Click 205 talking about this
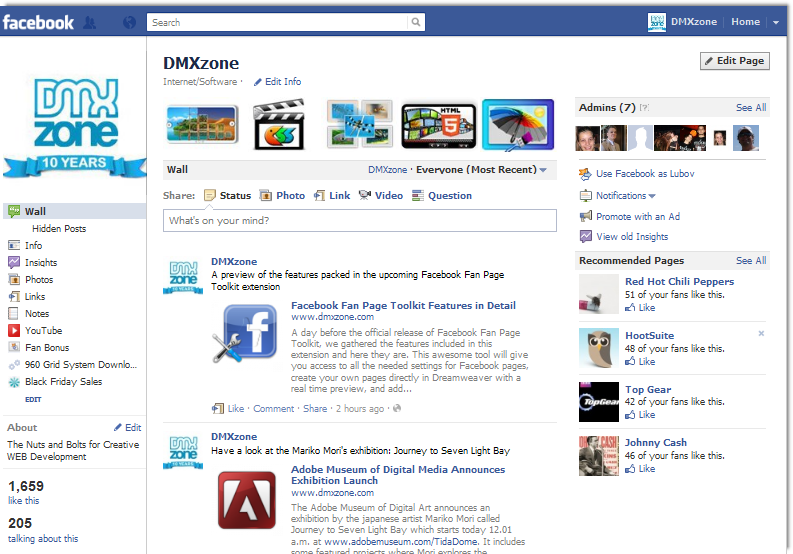Image resolution: width=793 pixels, height=554 pixels. pyautogui.click(x=43, y=530)
